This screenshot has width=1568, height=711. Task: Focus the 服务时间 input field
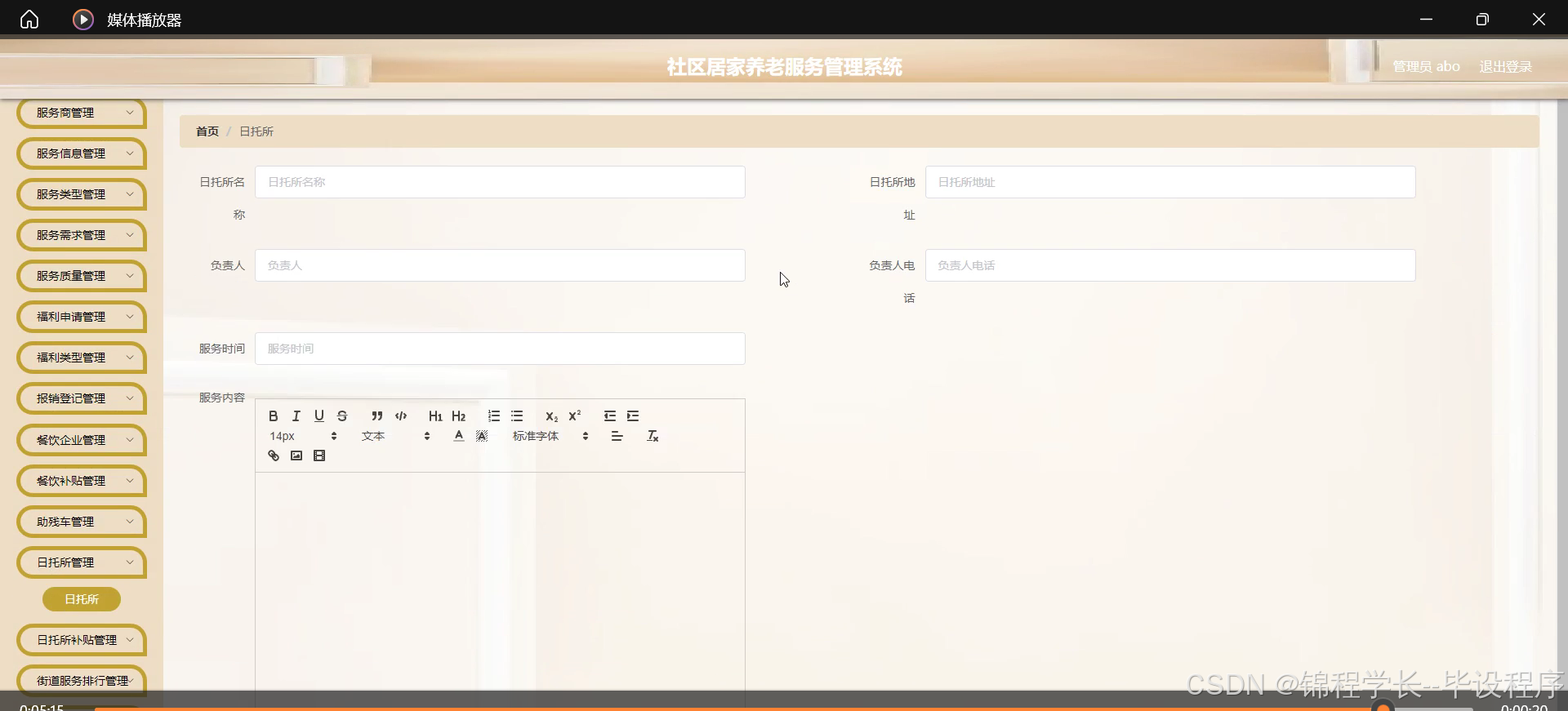click(500, 349)
